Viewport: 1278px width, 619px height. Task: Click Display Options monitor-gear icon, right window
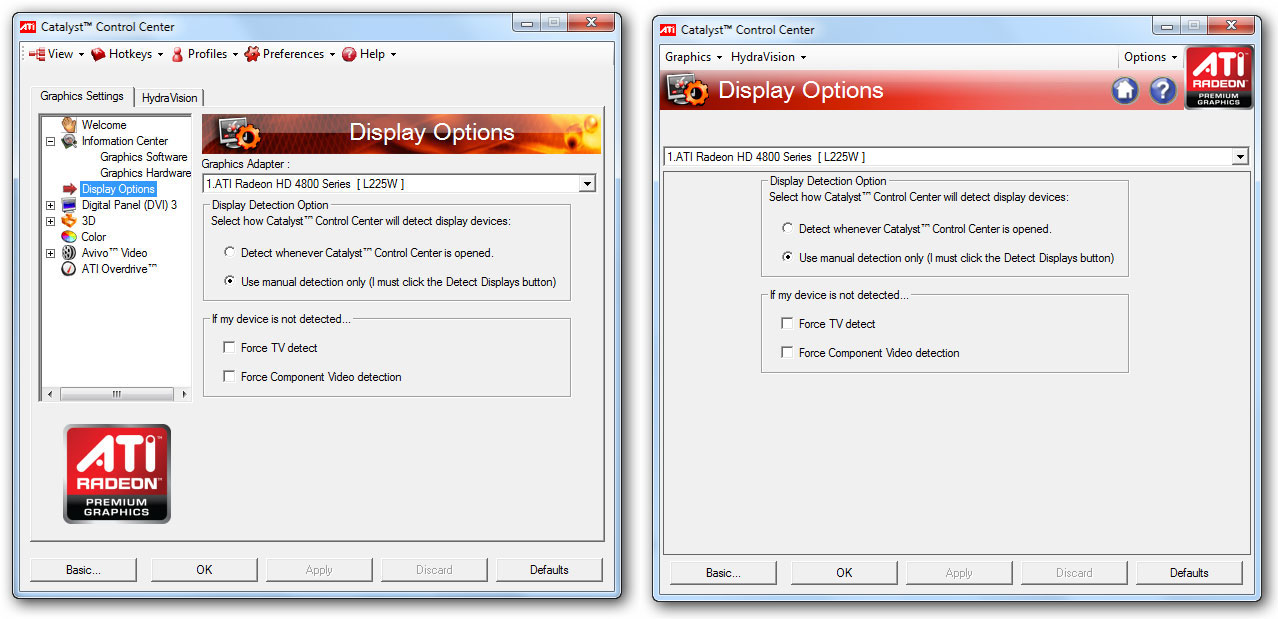pos(687,90)
